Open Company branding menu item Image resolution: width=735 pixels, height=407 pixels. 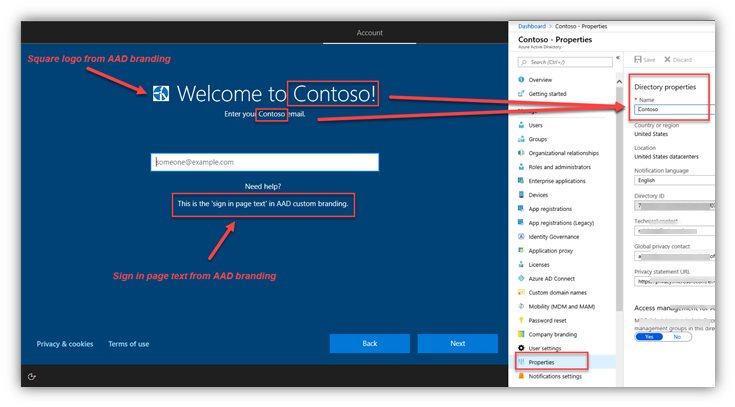pyautogui.click(x=553, y=334)
